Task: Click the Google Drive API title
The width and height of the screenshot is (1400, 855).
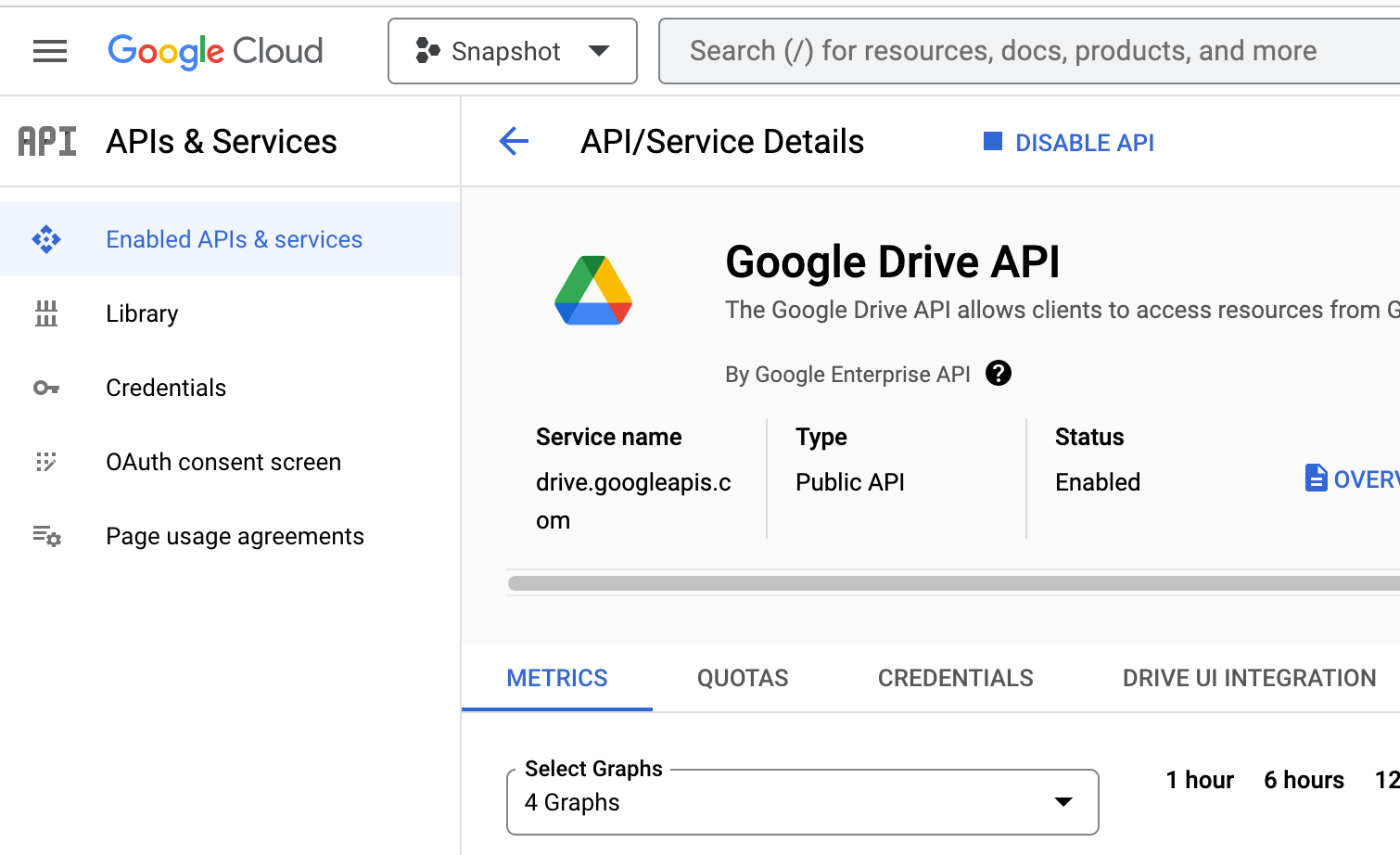Action: point(893,262)
